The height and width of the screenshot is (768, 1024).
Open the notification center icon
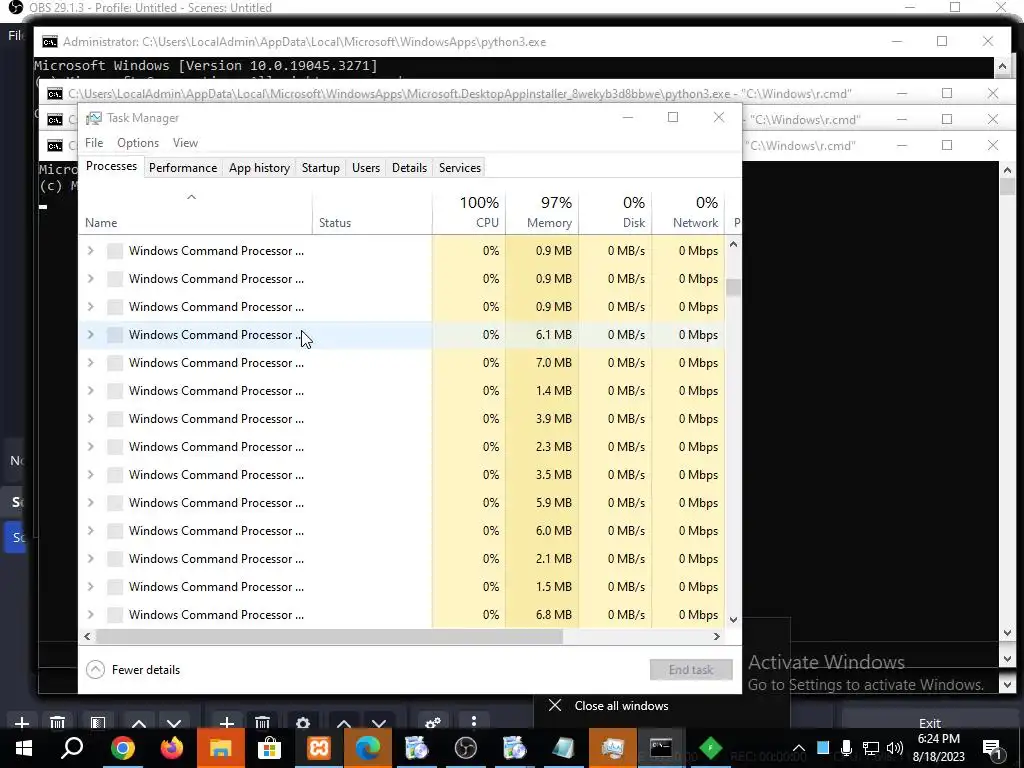(993, 749)
